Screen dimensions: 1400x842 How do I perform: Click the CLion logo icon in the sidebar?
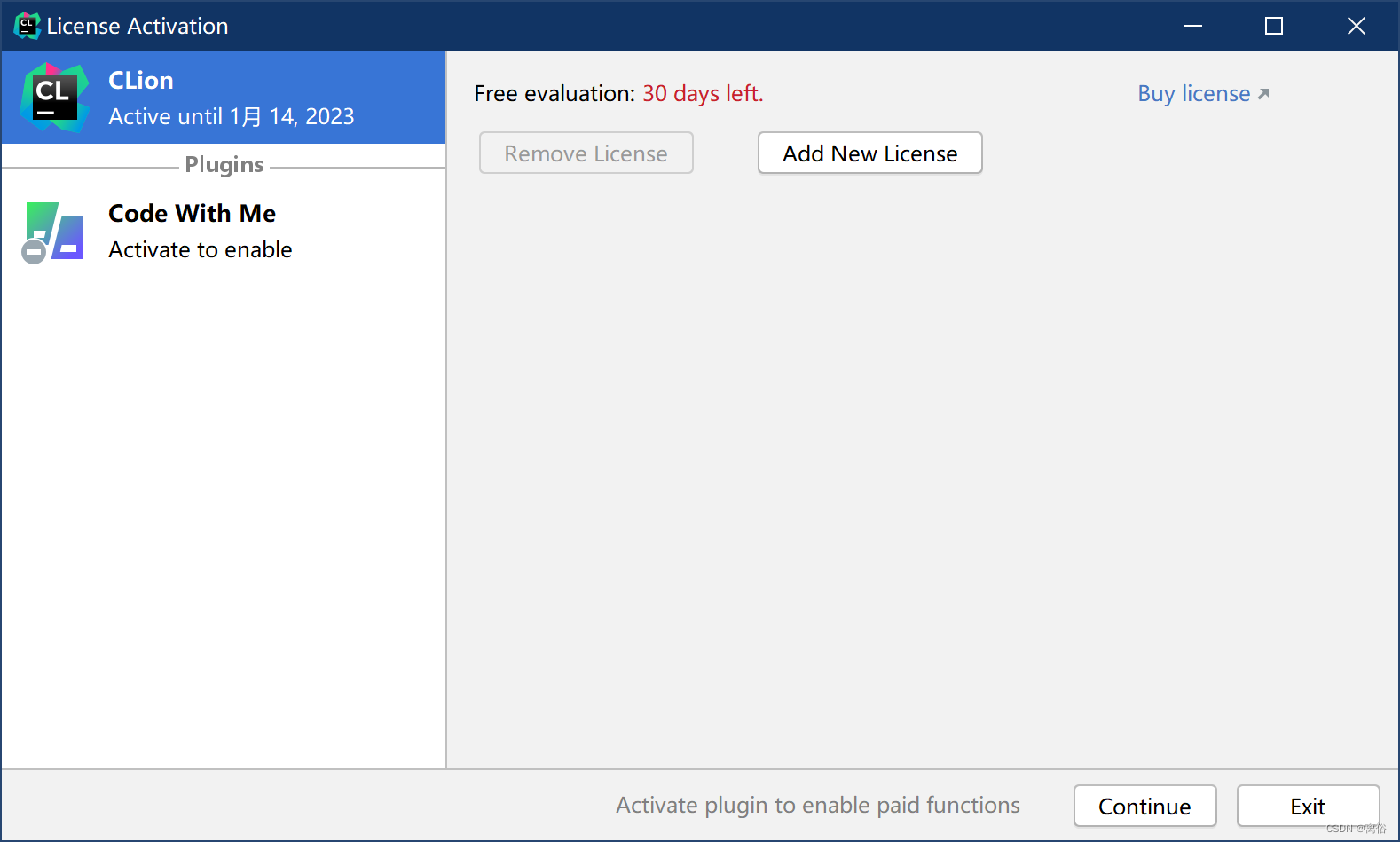pos(55,98)
